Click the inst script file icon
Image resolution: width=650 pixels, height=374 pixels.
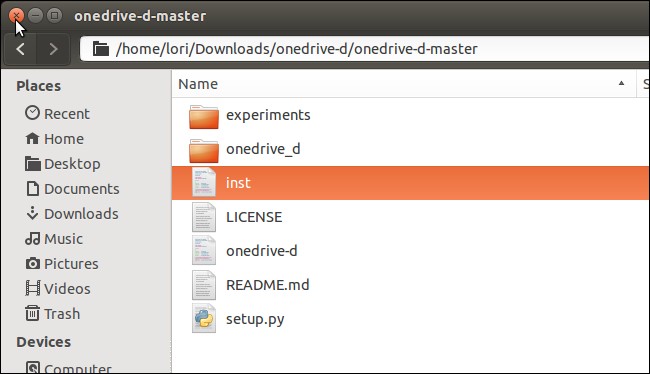tap(204, 182)
